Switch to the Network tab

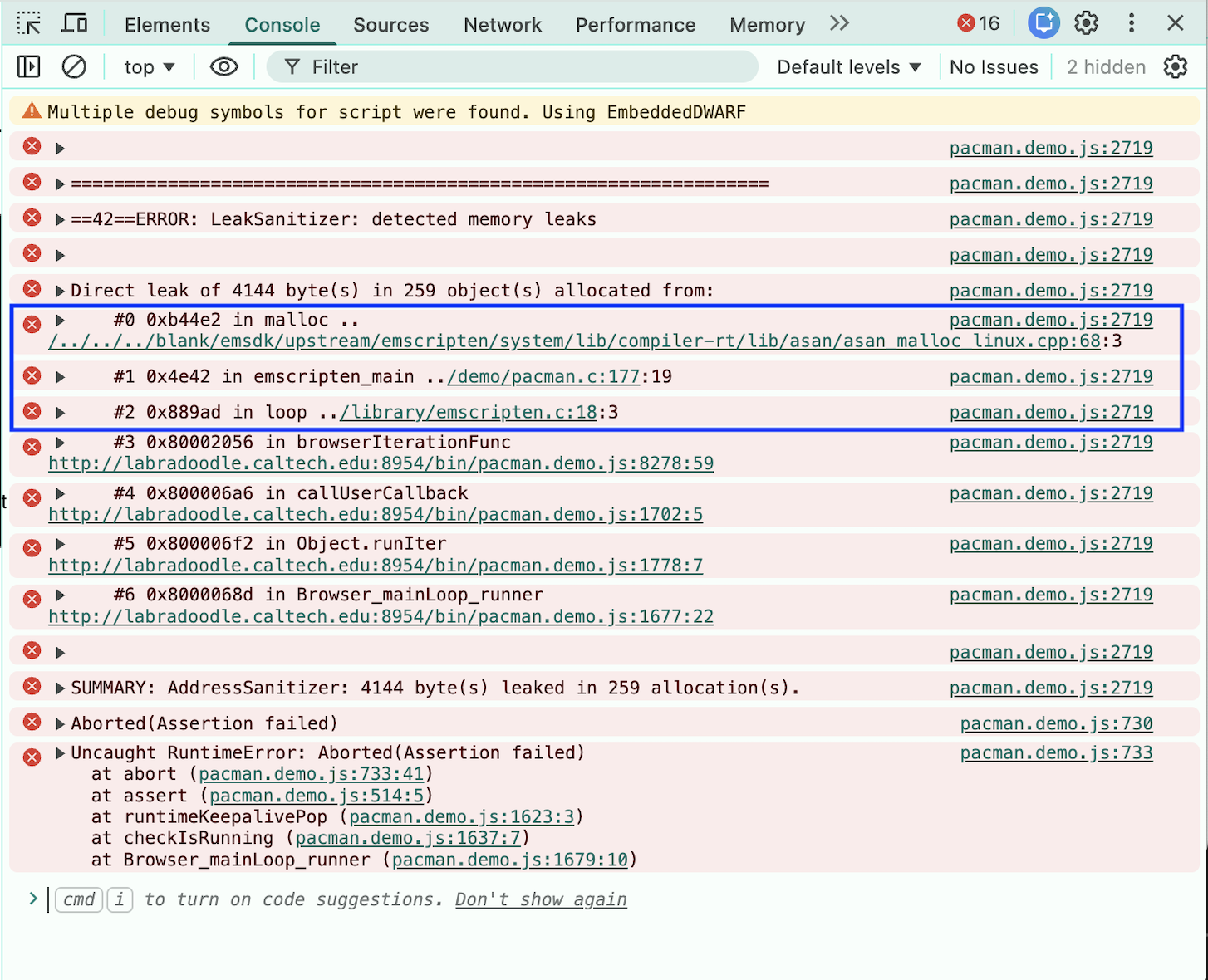coord(502,25)
